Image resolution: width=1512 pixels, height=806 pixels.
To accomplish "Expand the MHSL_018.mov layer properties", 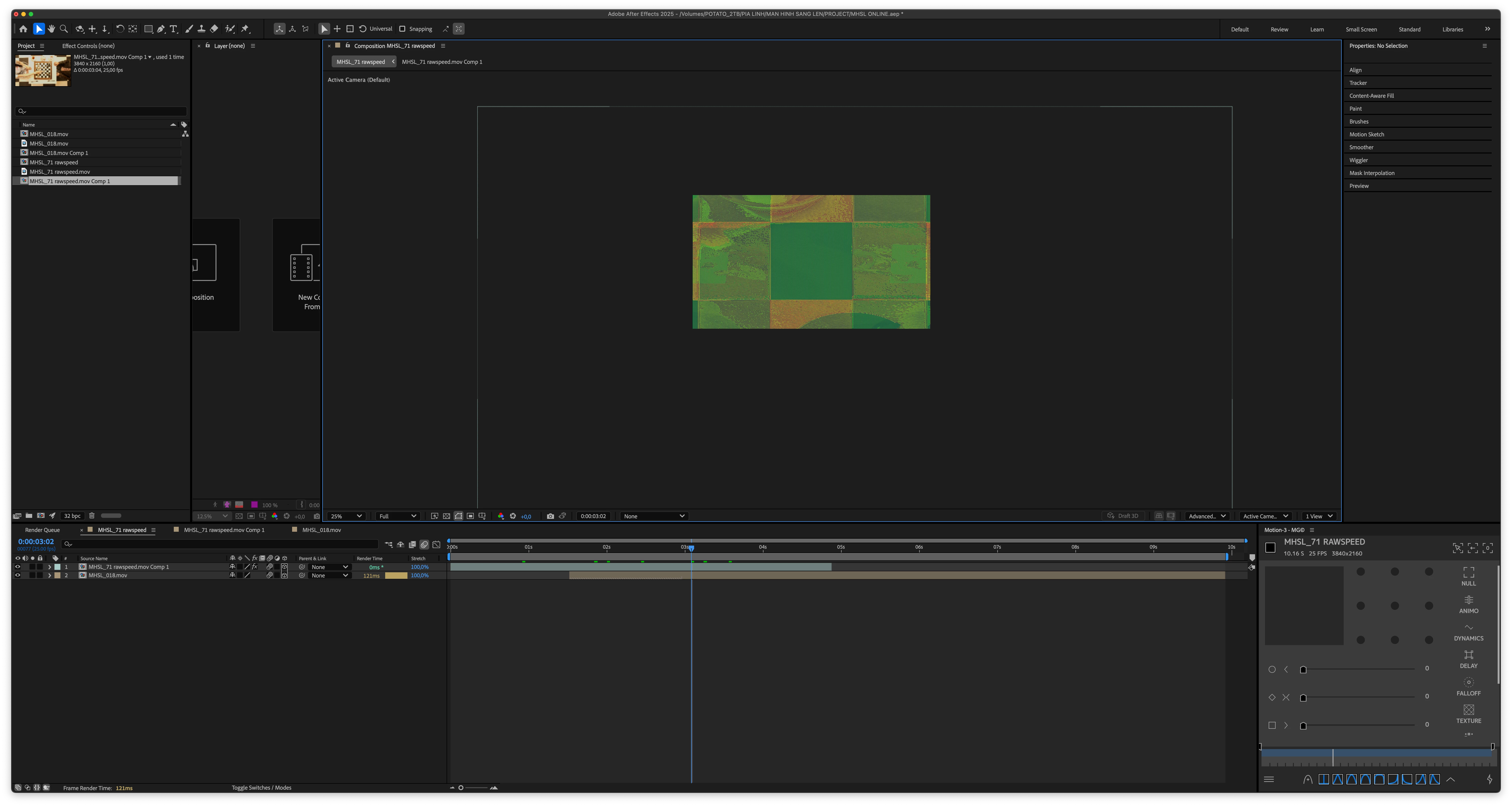I will tap(49, 575).
